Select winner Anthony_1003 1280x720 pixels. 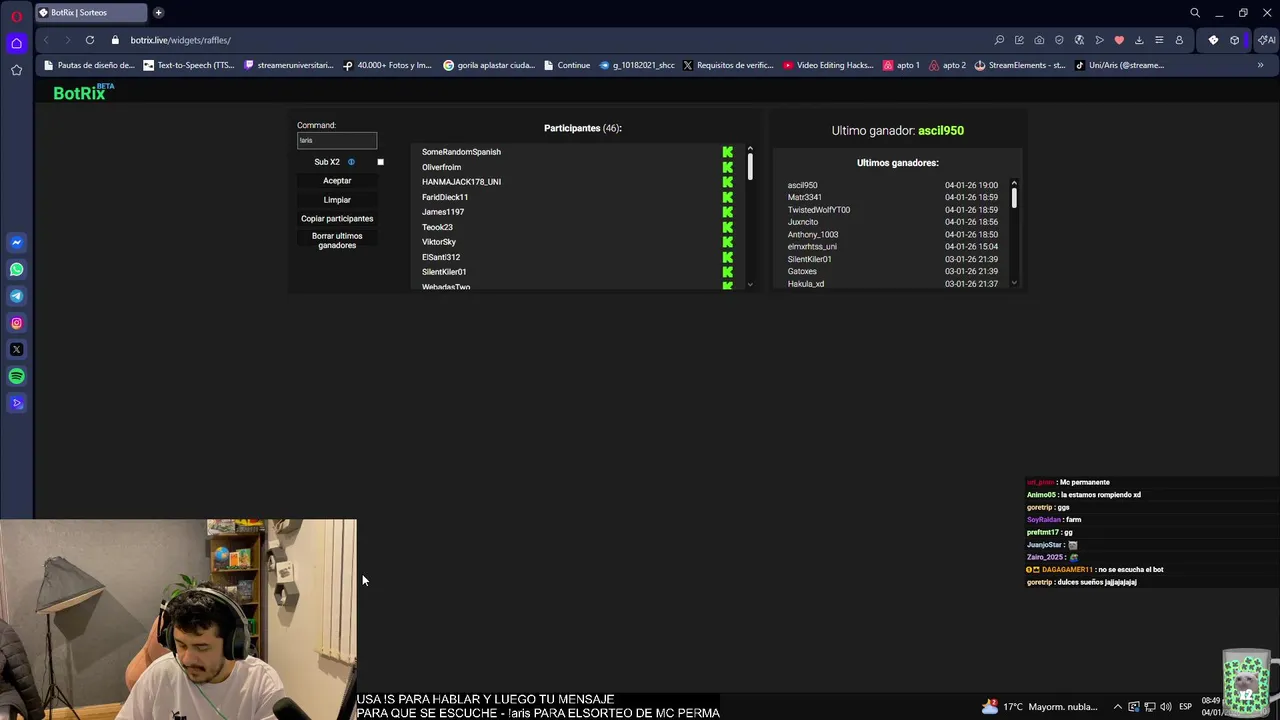click(x=813, y=235)
